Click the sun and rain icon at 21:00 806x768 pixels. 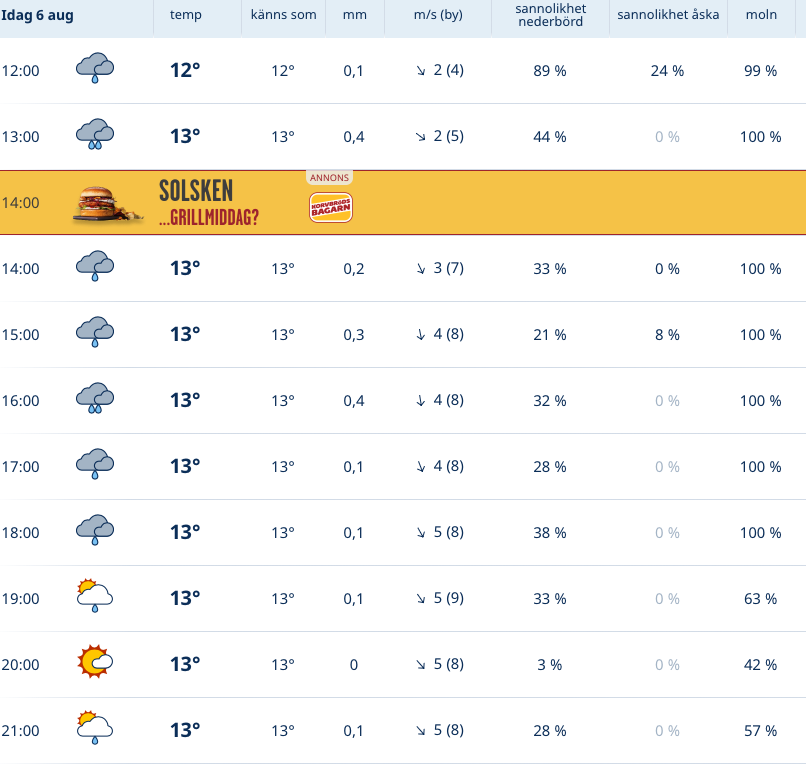pos(95,728)
